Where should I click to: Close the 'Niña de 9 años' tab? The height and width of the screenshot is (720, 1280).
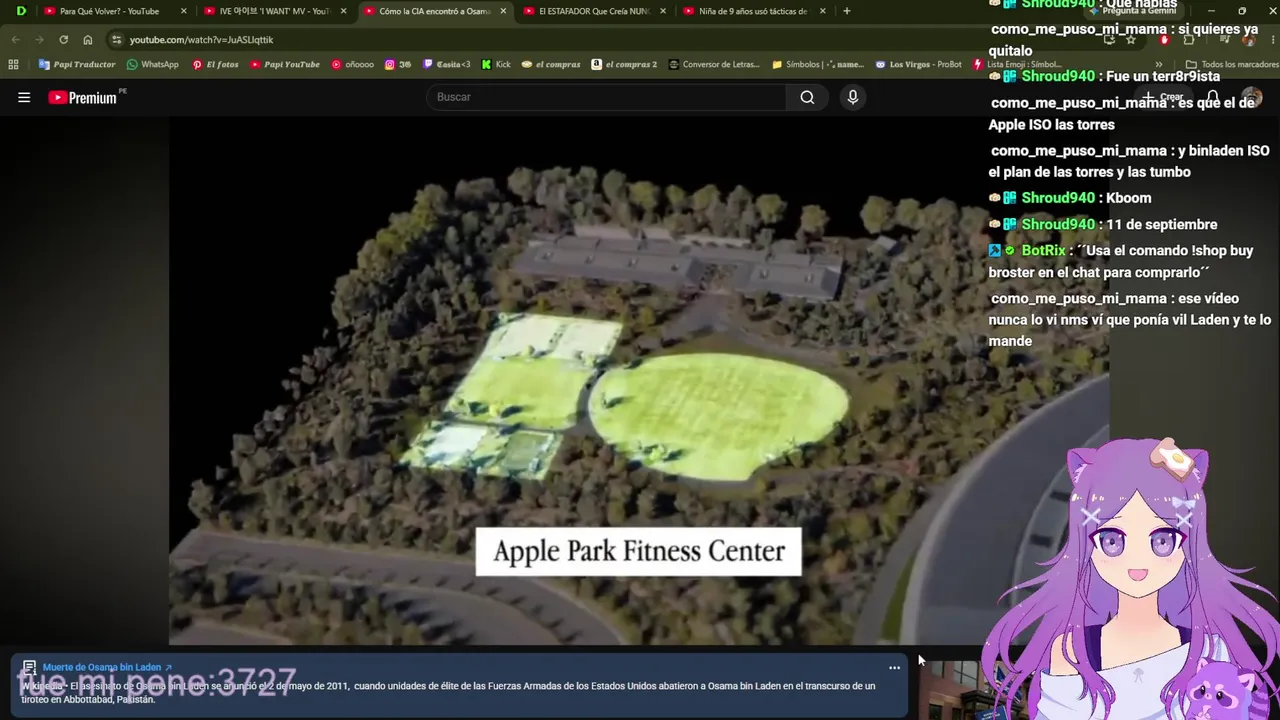(x=823, y=11)
